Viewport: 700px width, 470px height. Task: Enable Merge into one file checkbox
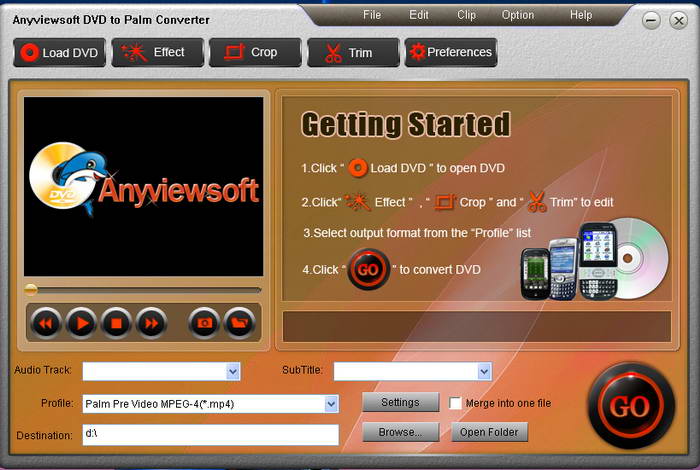click(x=455, y=403)
